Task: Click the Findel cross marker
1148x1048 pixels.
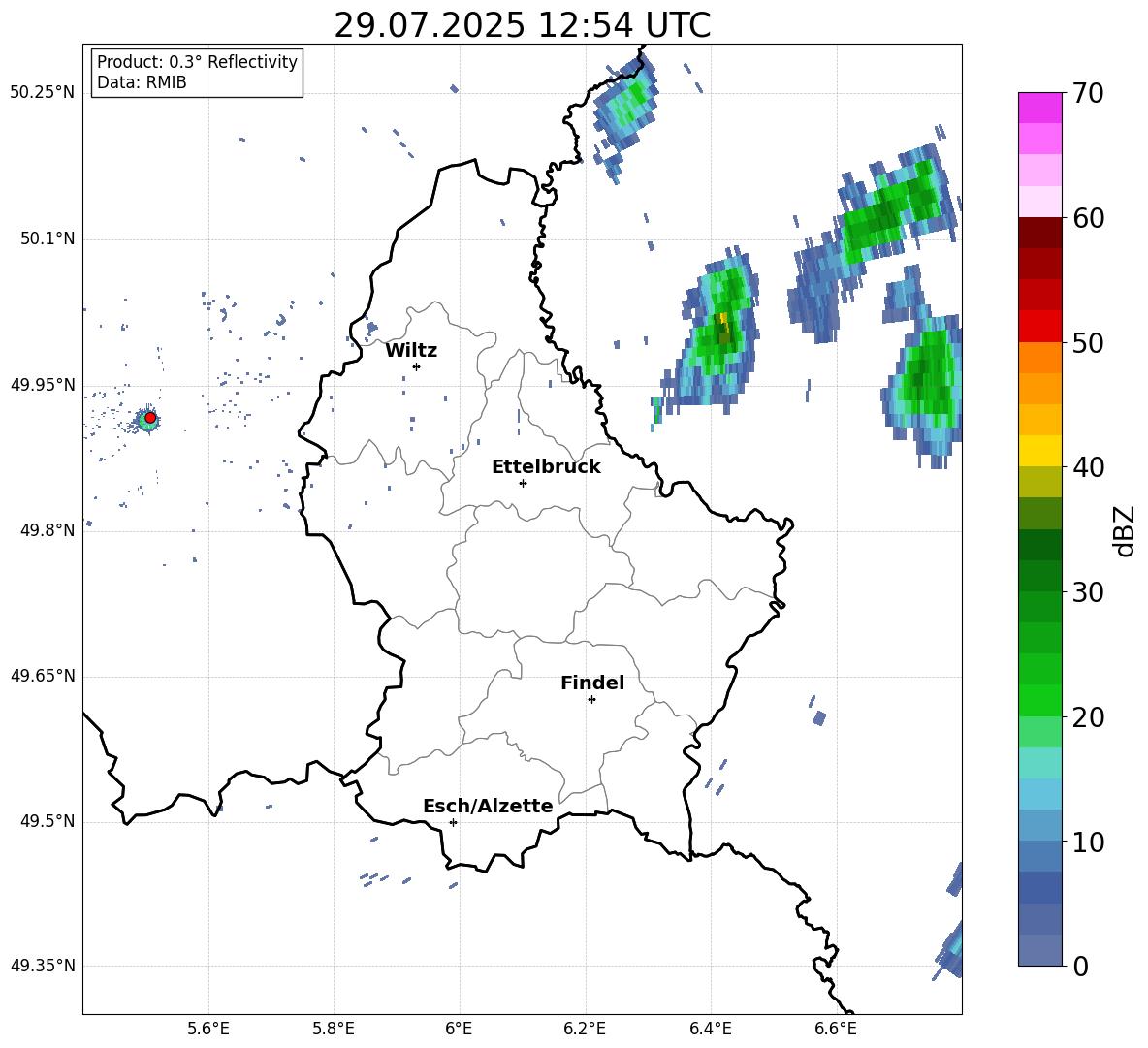Action: point(591,700)
